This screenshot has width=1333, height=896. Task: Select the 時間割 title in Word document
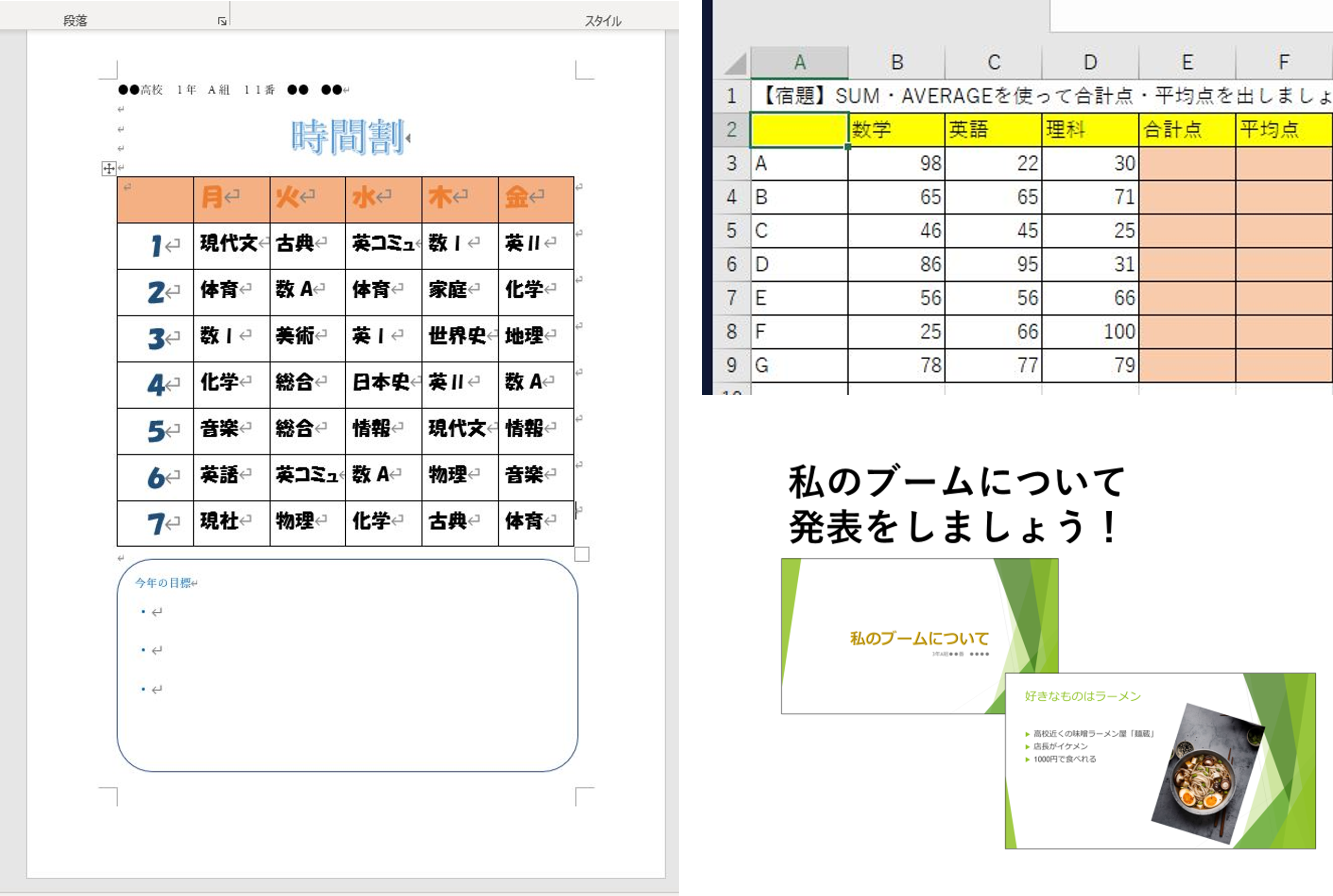coord(348,137)
